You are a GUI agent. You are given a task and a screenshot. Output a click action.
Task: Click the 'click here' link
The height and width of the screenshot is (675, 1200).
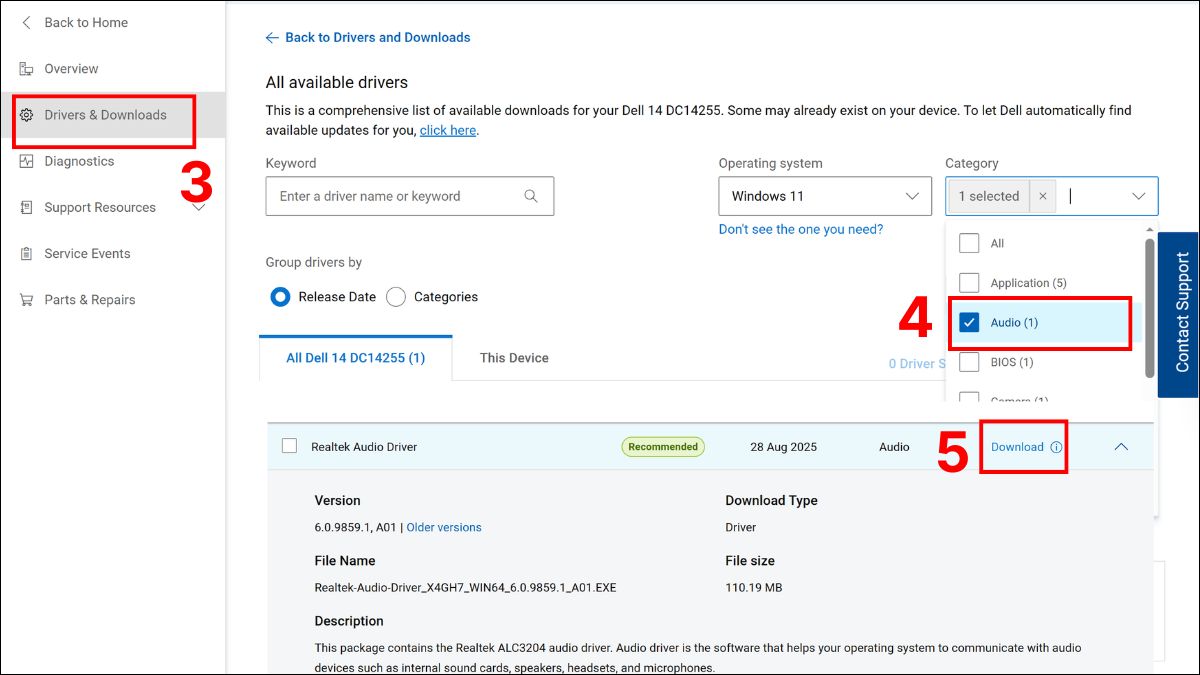tap(448, 130)
